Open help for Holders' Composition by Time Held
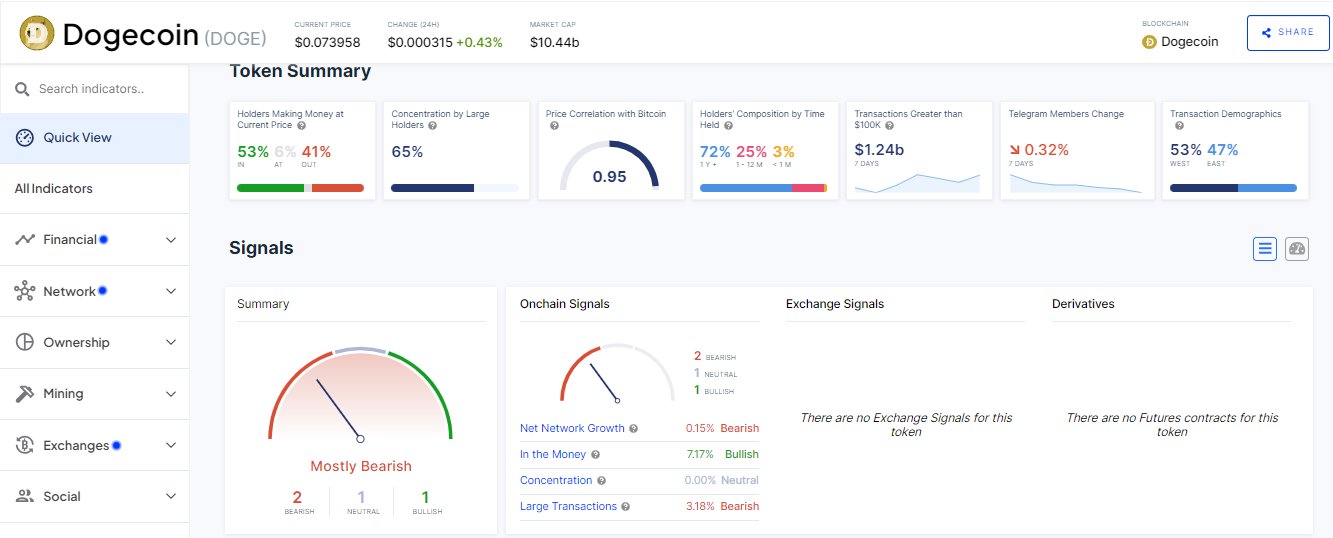 click(x=727, y=126)
